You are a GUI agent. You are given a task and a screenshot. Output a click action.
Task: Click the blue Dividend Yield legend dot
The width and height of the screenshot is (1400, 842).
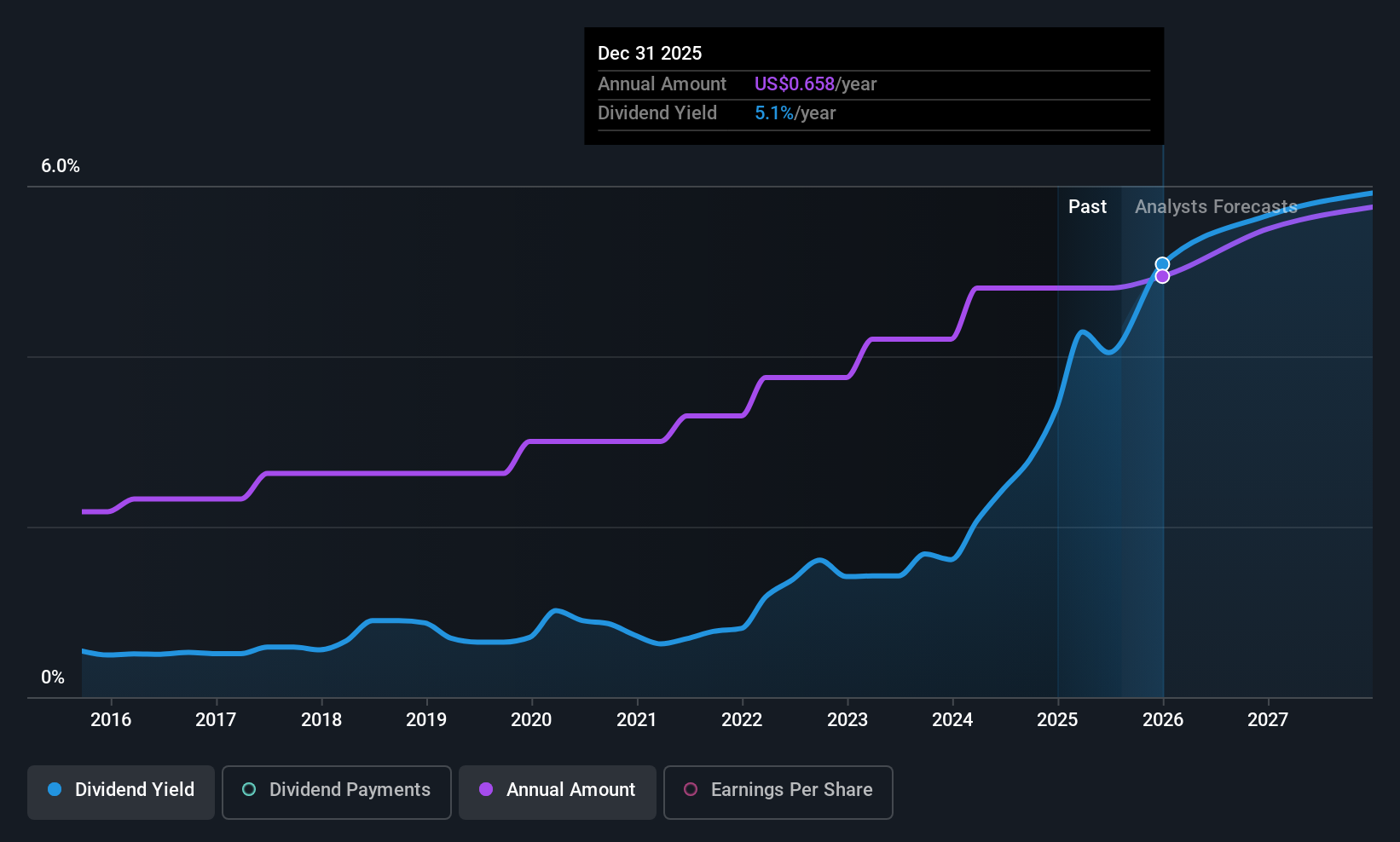point(55,789)
